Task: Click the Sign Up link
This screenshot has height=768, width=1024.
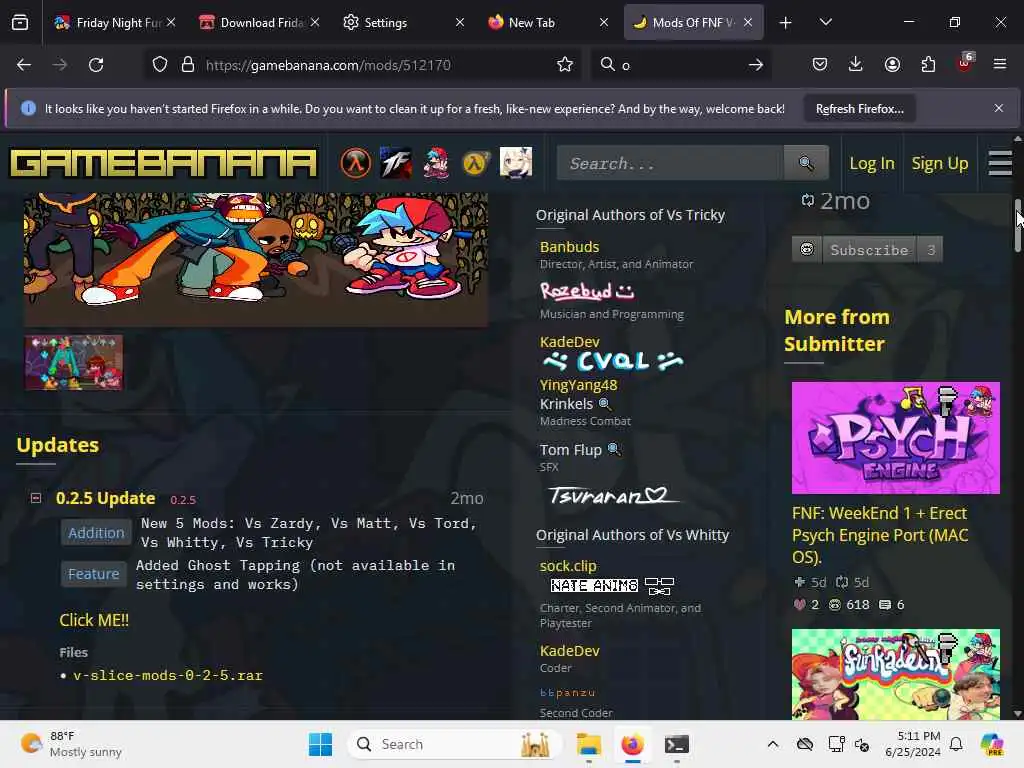Action: 940,163
